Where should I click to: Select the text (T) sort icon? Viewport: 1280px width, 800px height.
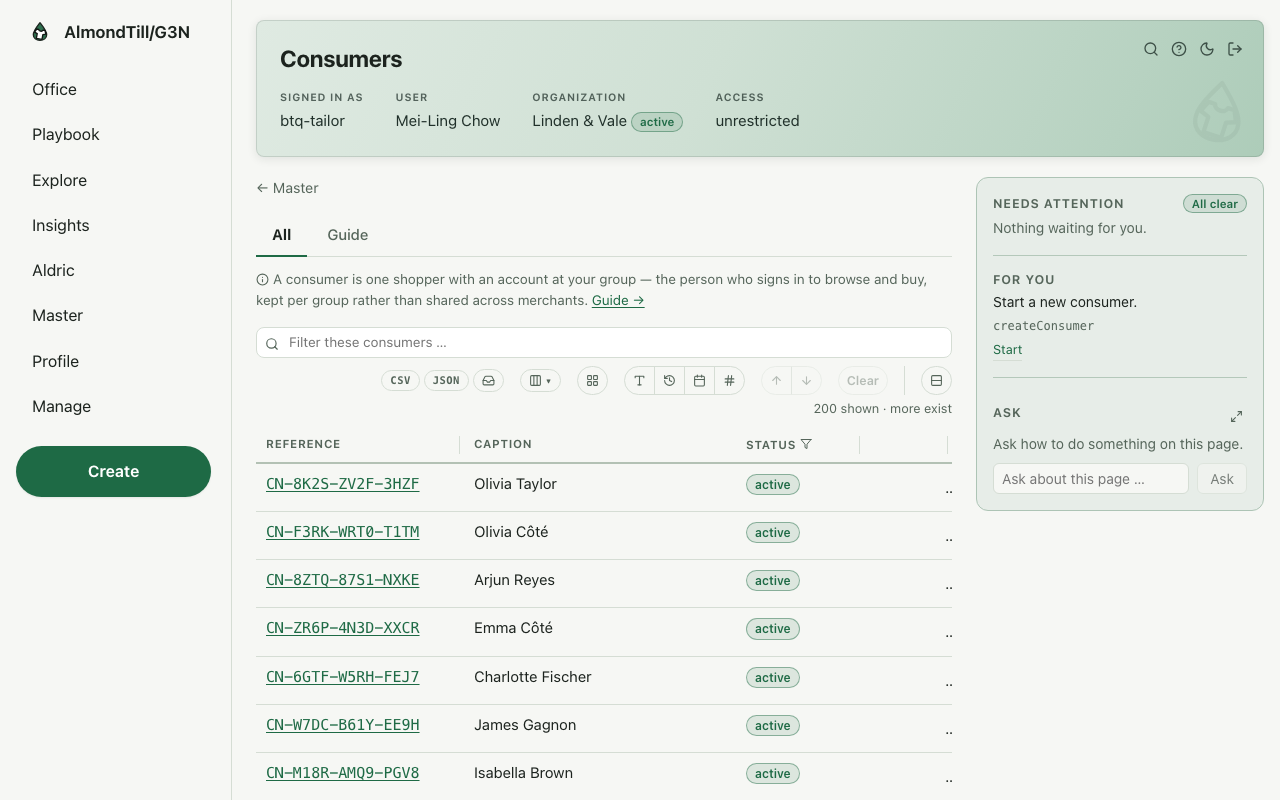point(640,381)
